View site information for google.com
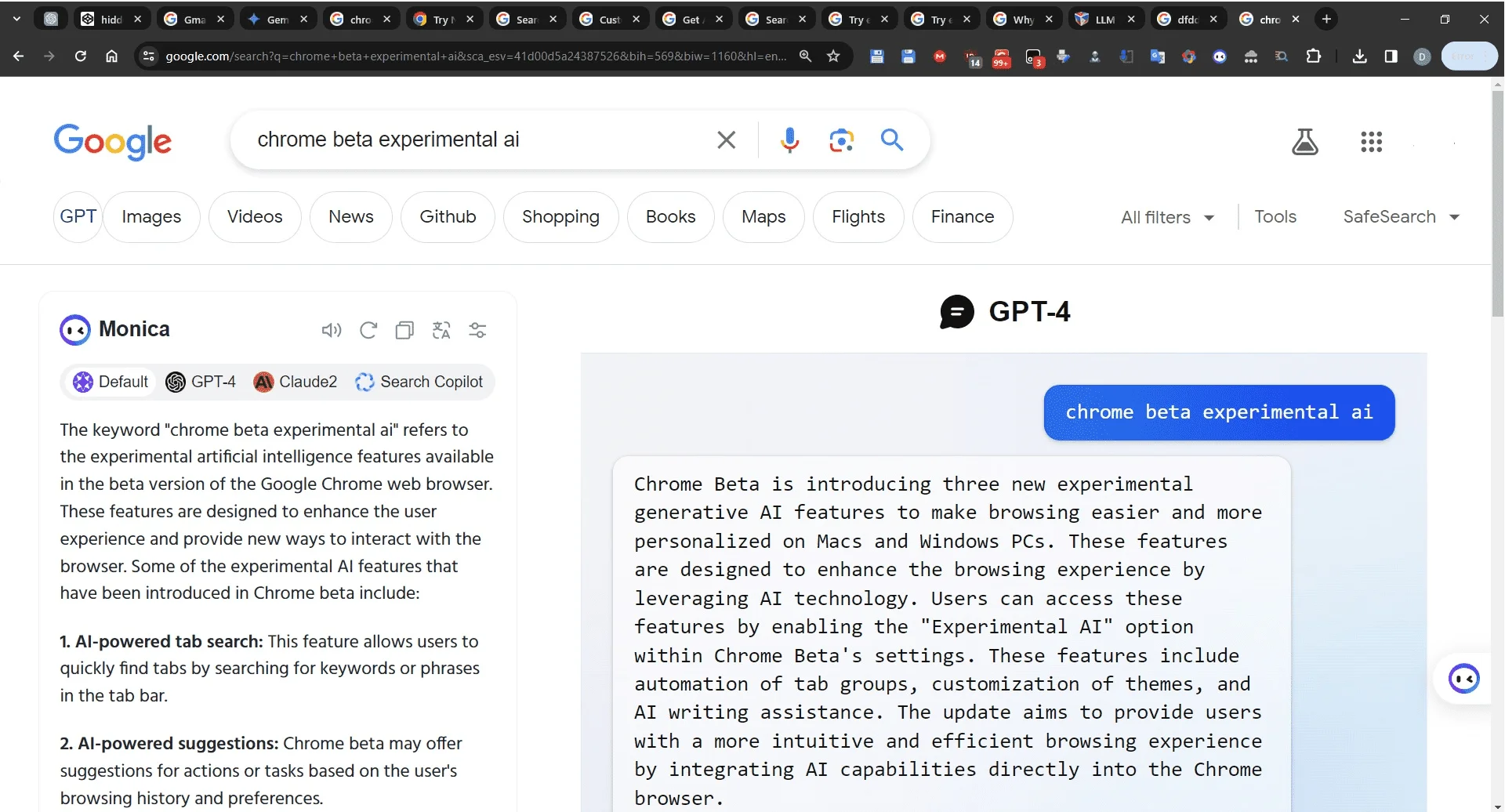The height and width of the screenshot is (812, 1505). tap(149, 56)
